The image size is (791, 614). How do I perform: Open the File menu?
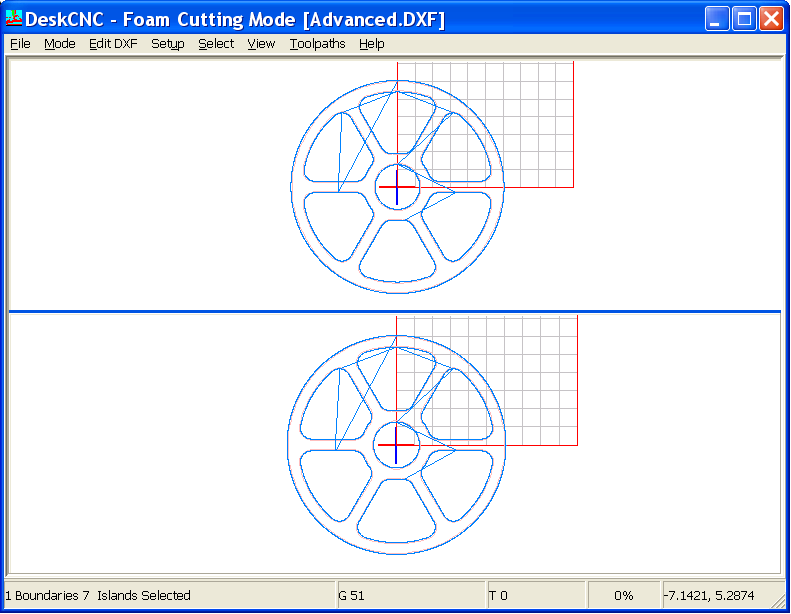coord(20,44)
